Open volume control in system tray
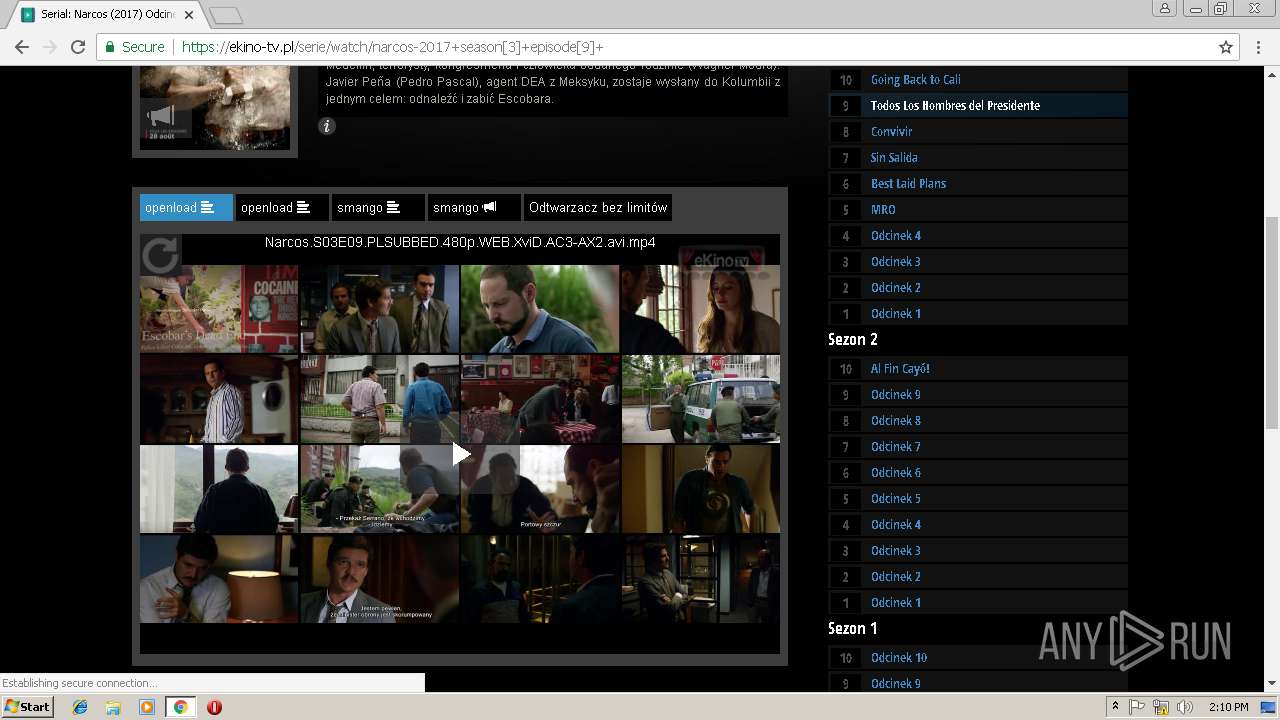The height and width of the screenshot is (720, 1280). pyautogui.click(x=1185, y=707)
